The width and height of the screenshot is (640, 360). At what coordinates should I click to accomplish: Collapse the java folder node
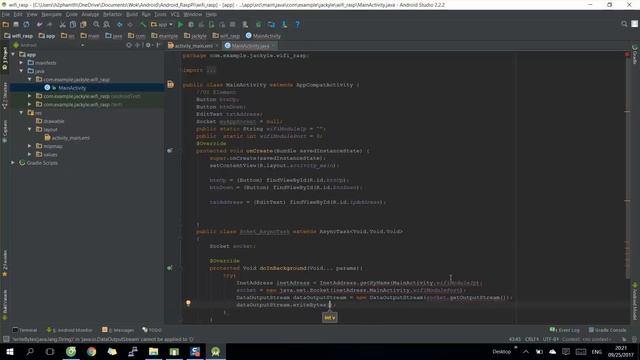[21, 71]
